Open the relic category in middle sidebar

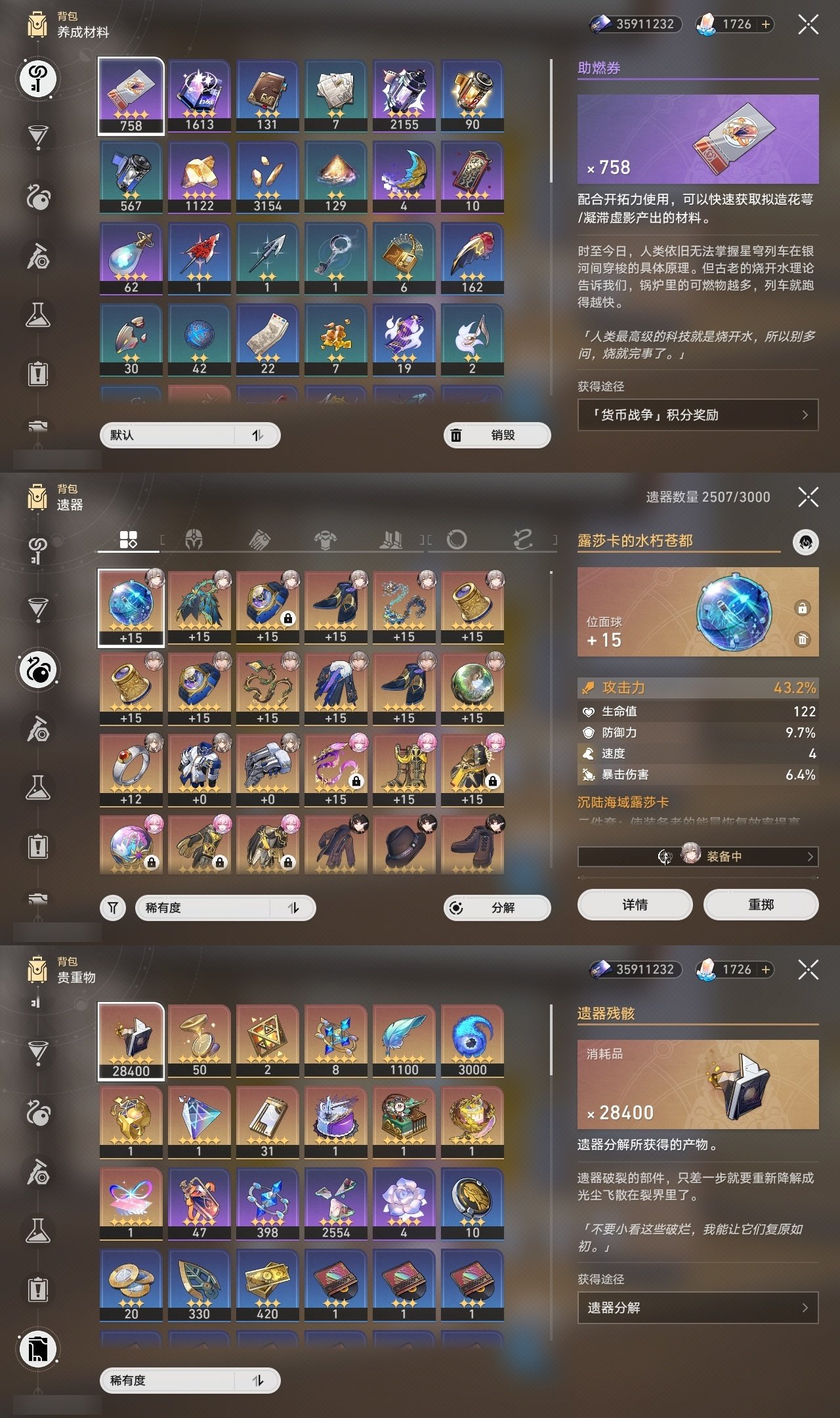(x=38, y=670)
